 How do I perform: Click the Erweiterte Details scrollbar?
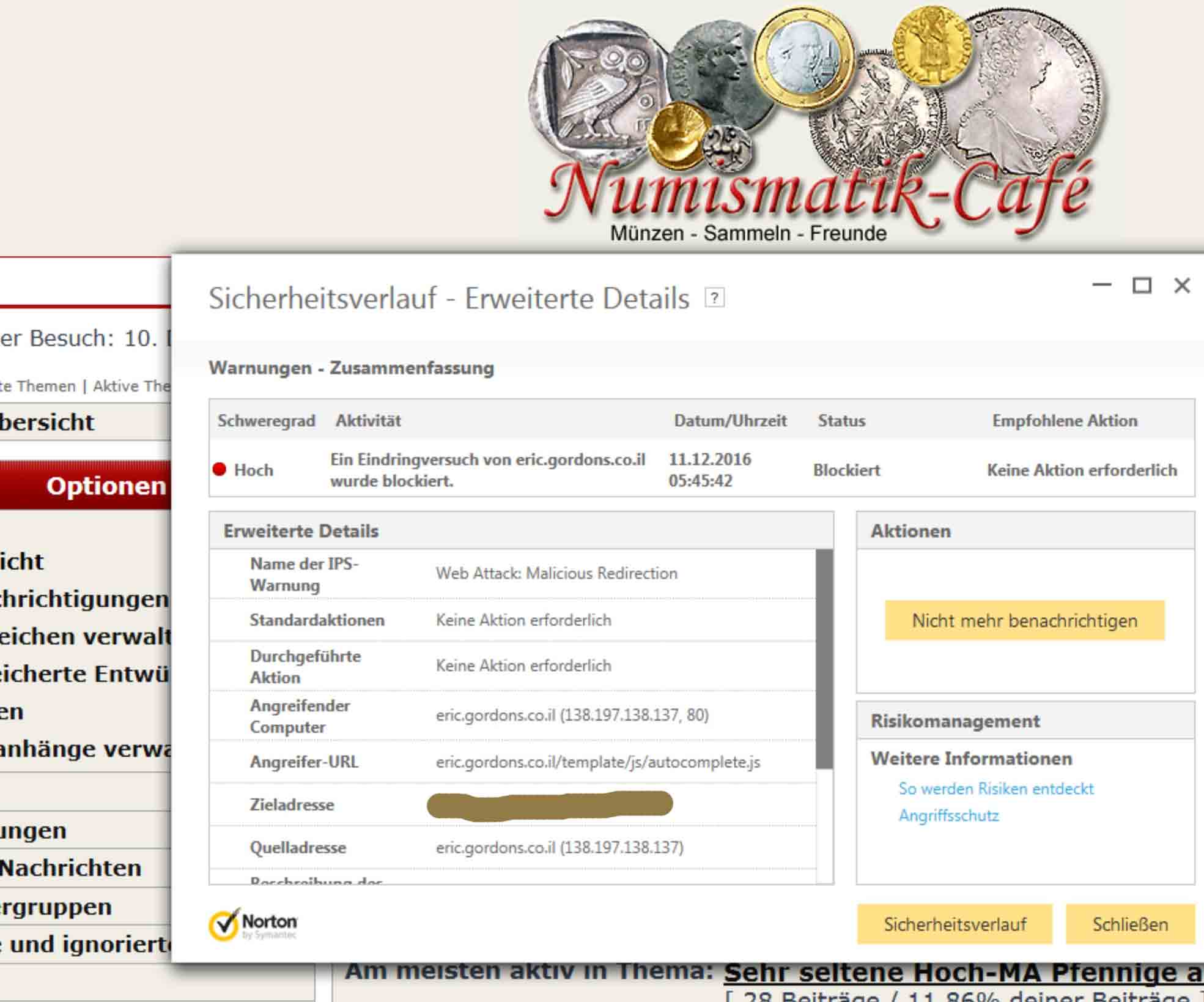click(x=824, y=658)
